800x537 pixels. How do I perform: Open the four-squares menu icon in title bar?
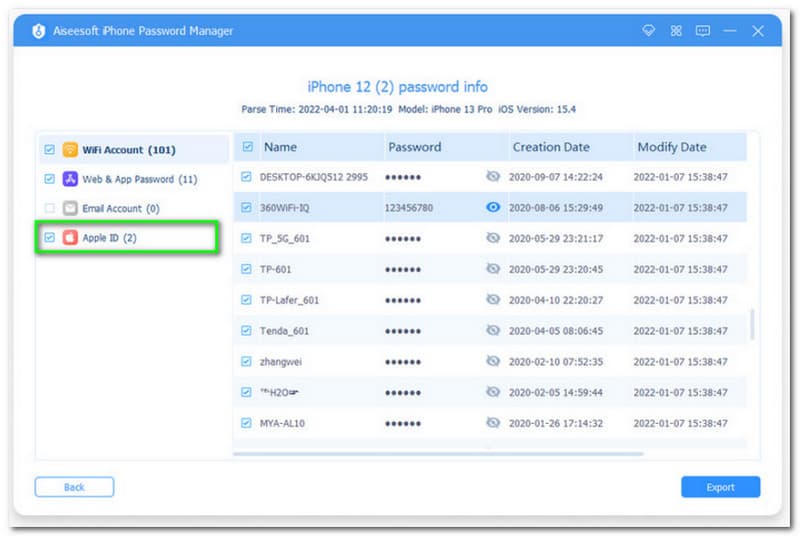[676, 31]
